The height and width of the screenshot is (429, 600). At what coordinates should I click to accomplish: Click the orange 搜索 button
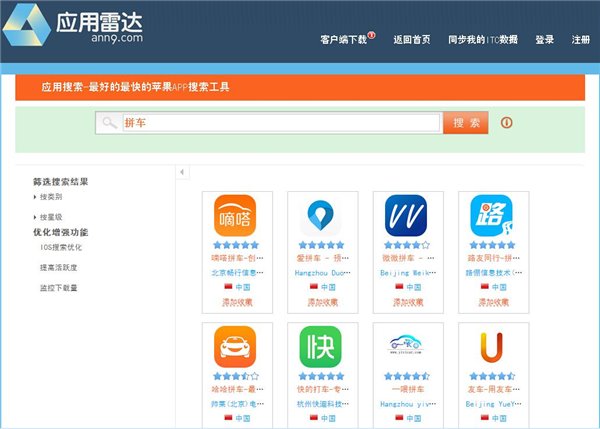[466, 123]
